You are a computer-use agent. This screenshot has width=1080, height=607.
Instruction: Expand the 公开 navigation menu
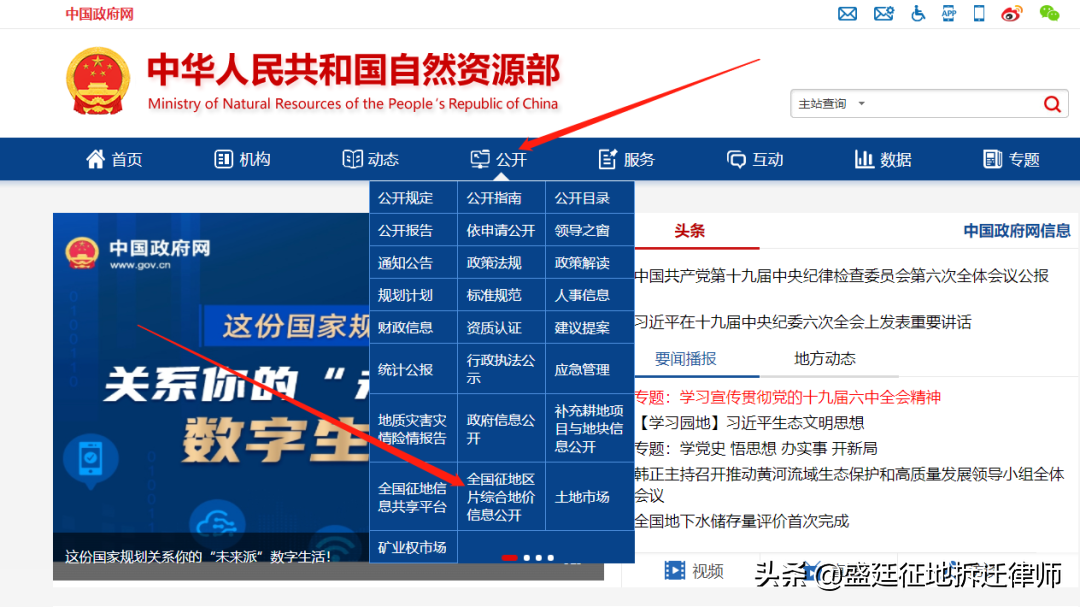(x=500, y=158)
